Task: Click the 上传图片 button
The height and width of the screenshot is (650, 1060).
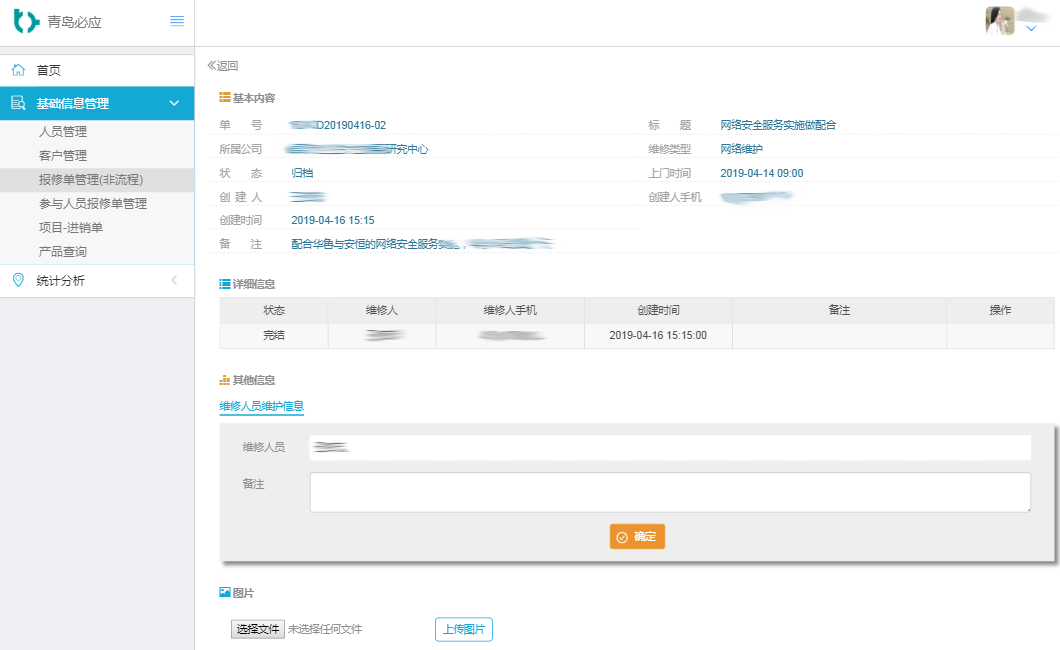Action: tap(464, 629)
